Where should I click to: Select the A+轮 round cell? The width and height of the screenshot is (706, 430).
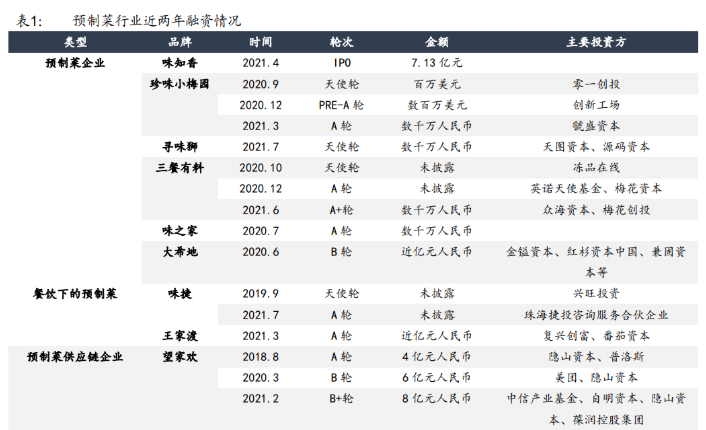click(x=341, y=210)
